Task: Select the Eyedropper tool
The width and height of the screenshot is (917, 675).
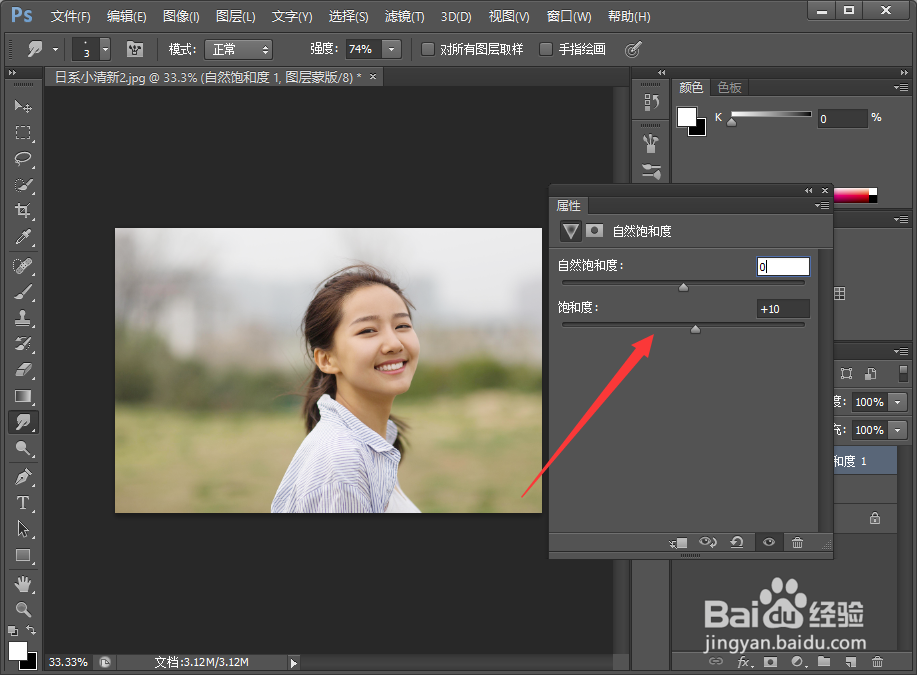Action: tap(23, 237)
